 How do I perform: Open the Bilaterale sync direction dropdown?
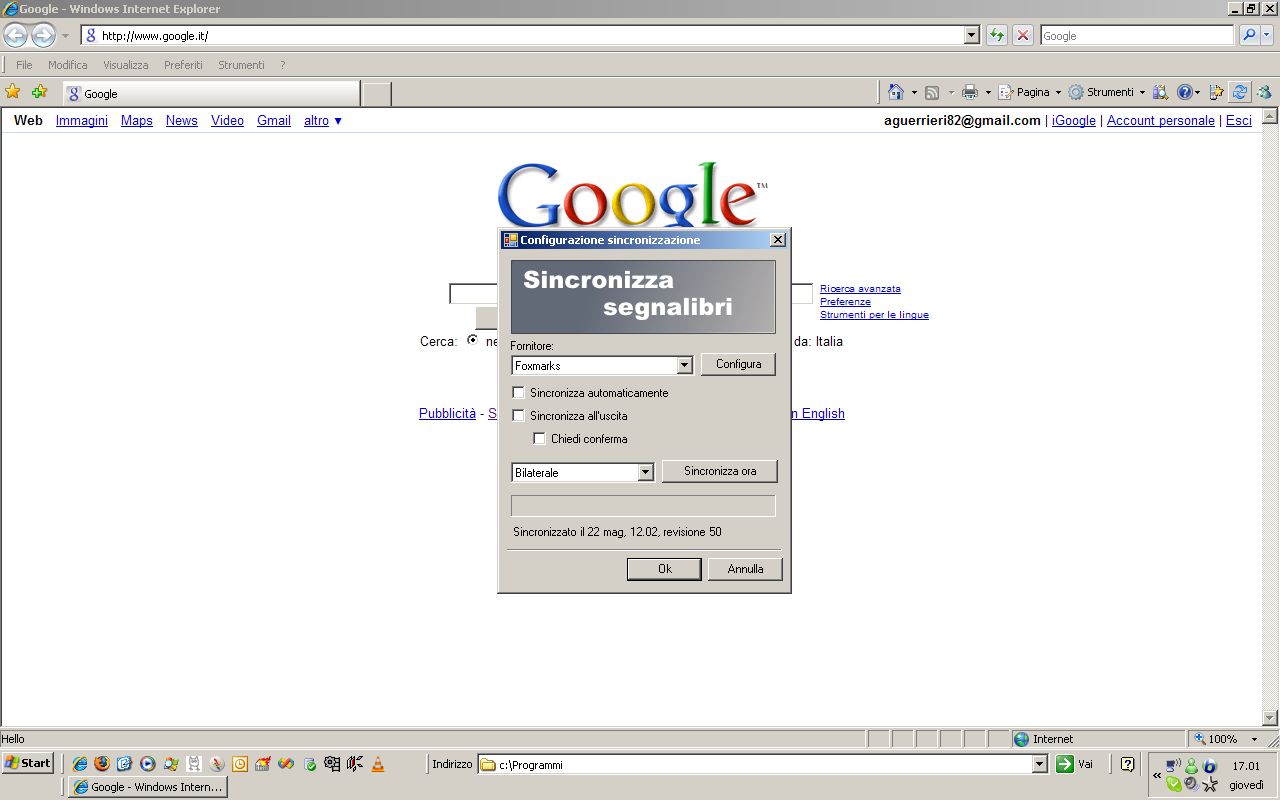point(645,472)
